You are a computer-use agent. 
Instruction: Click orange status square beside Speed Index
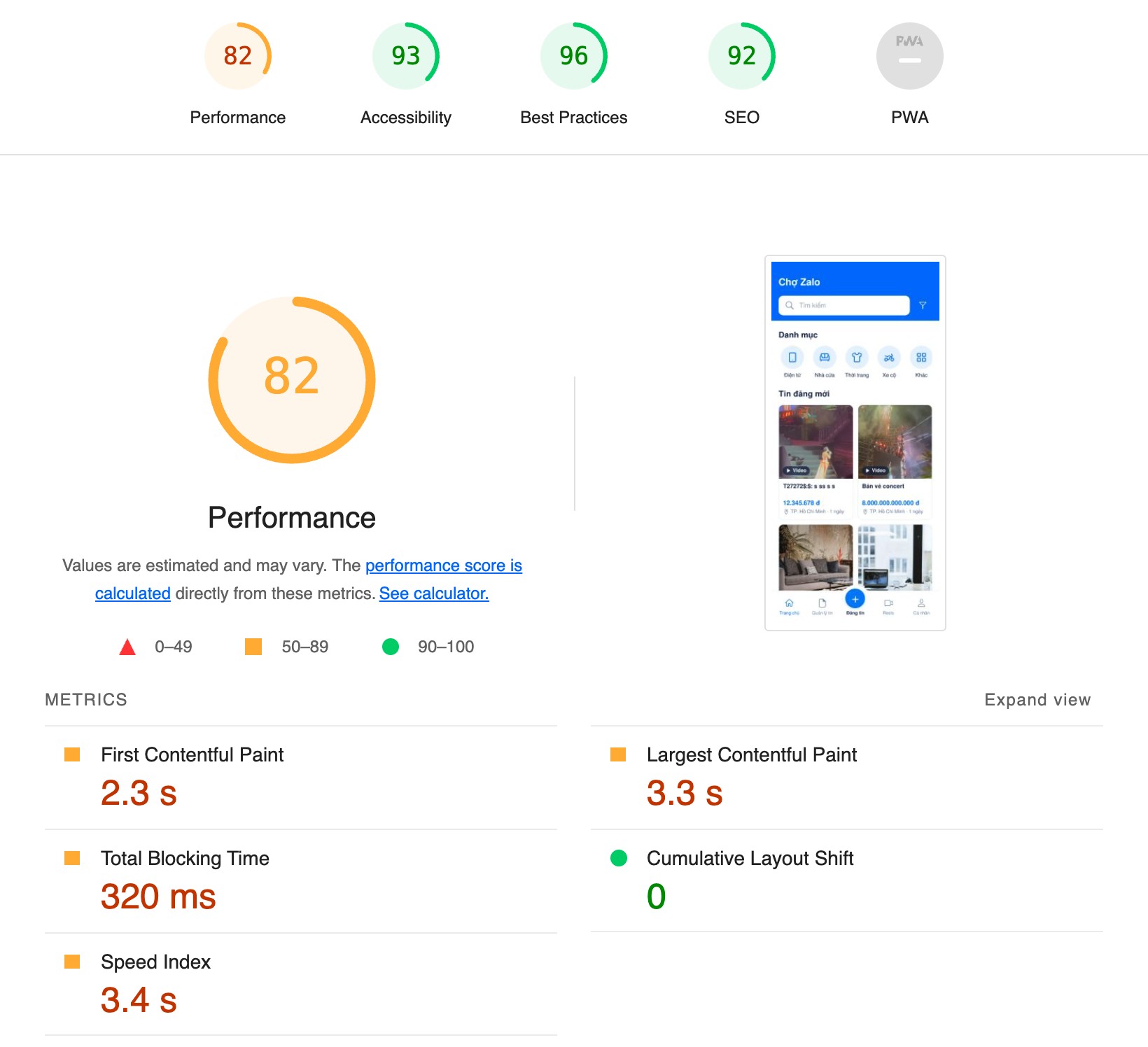tap(72, 962)
